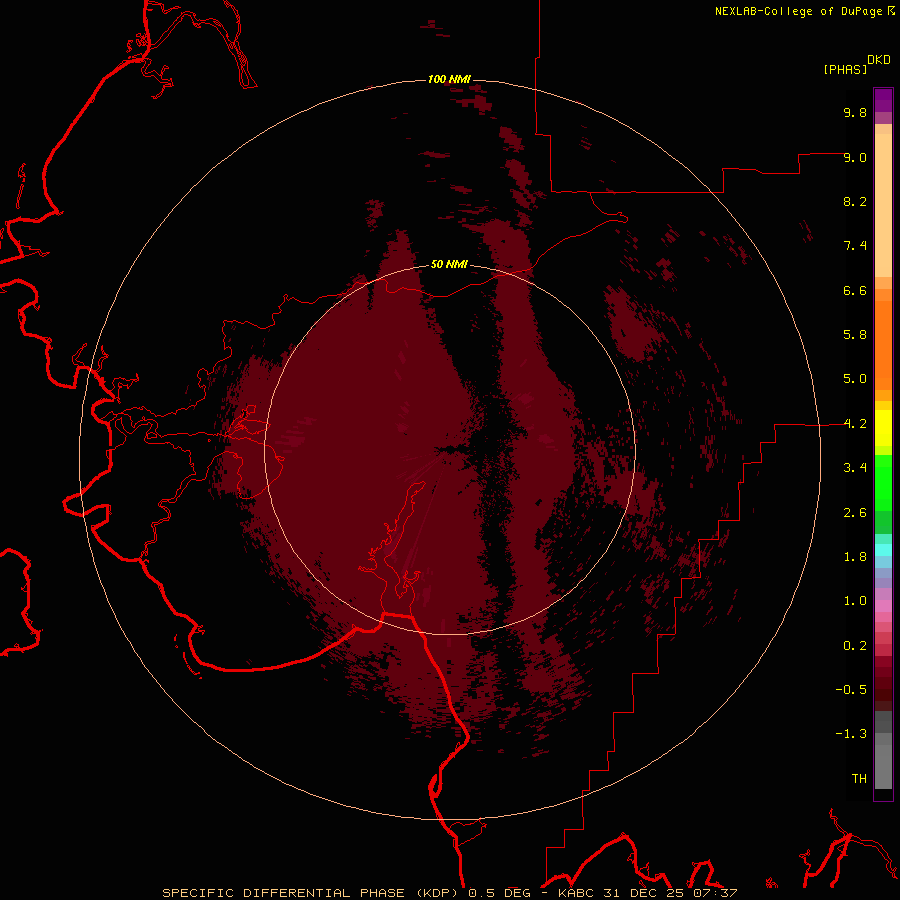
Task: Click the 0.2 scale value
Action: coord(855,646)
